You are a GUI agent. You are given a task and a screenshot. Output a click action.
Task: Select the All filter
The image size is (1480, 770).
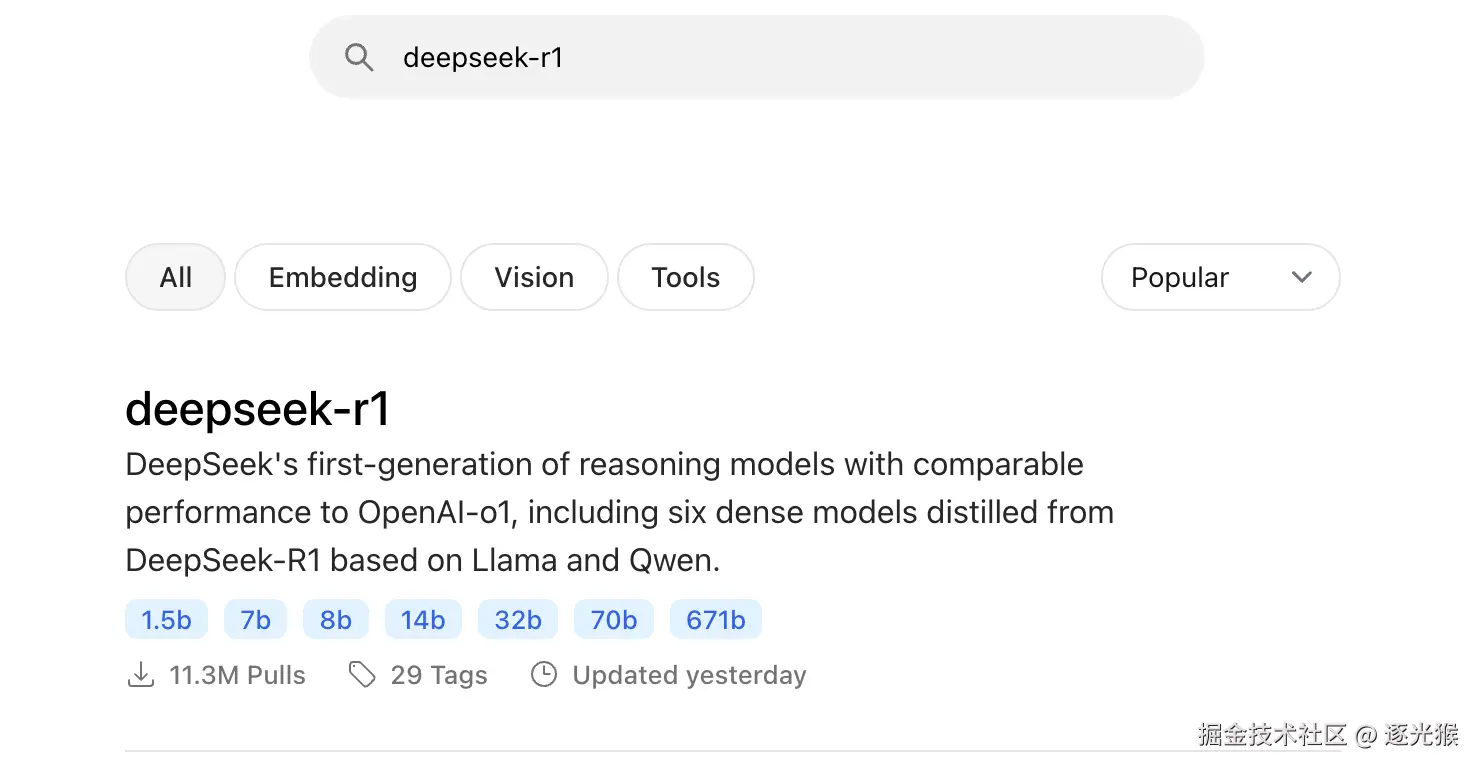(x=175, y=277)
